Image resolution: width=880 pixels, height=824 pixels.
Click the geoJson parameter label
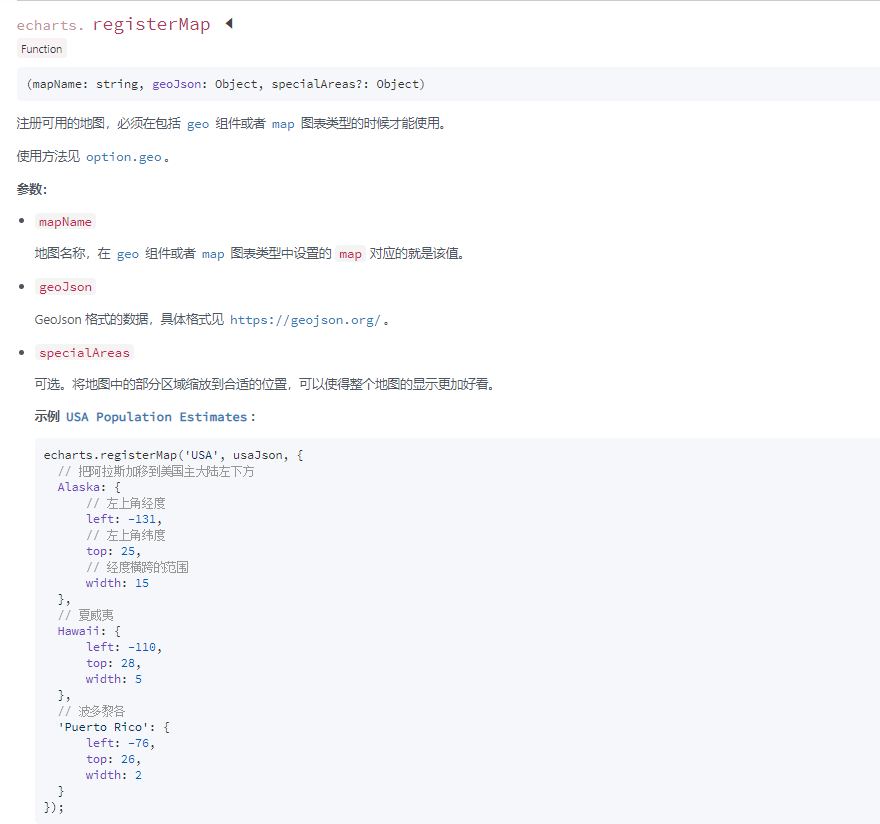tap(65, 287)
